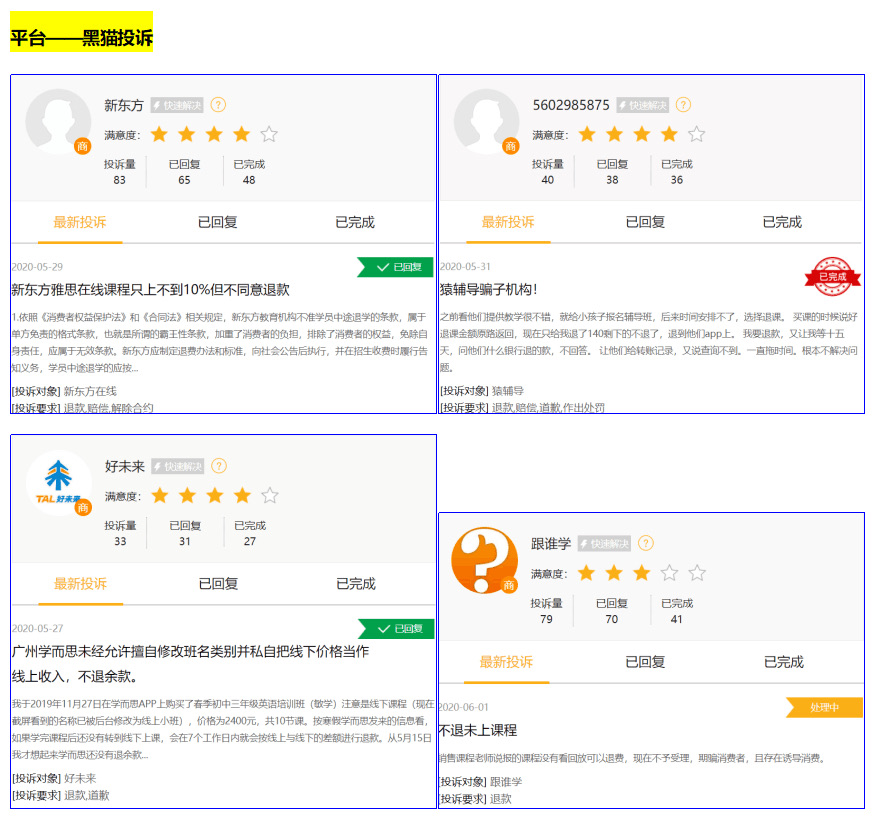Click the complaint date 2020-05-29

pos(37,267)
